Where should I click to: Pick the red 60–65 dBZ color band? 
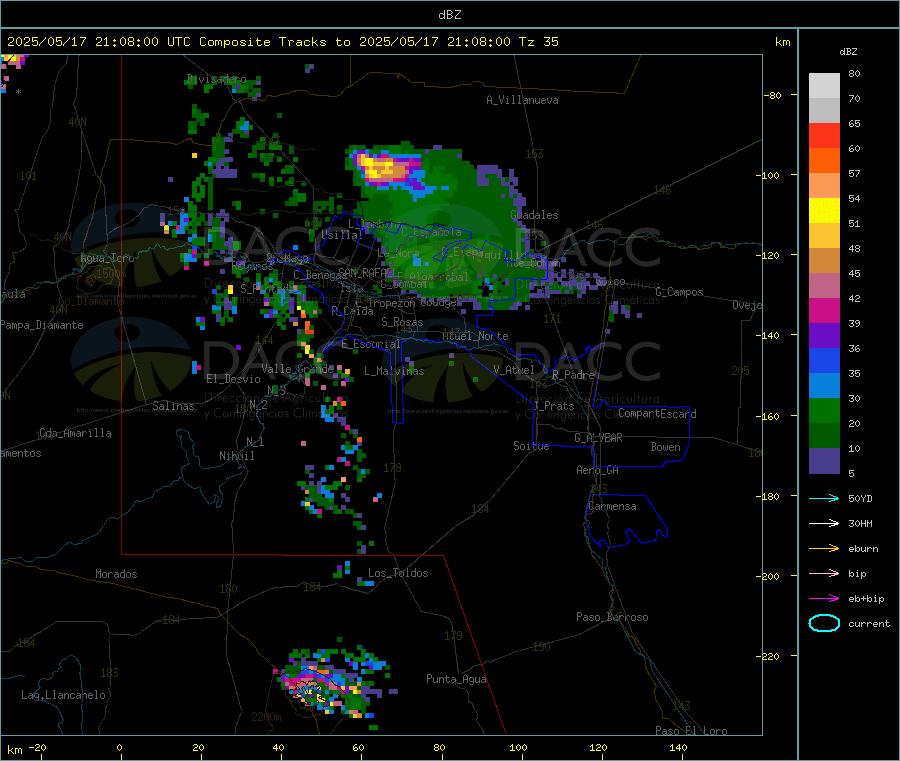824,135
